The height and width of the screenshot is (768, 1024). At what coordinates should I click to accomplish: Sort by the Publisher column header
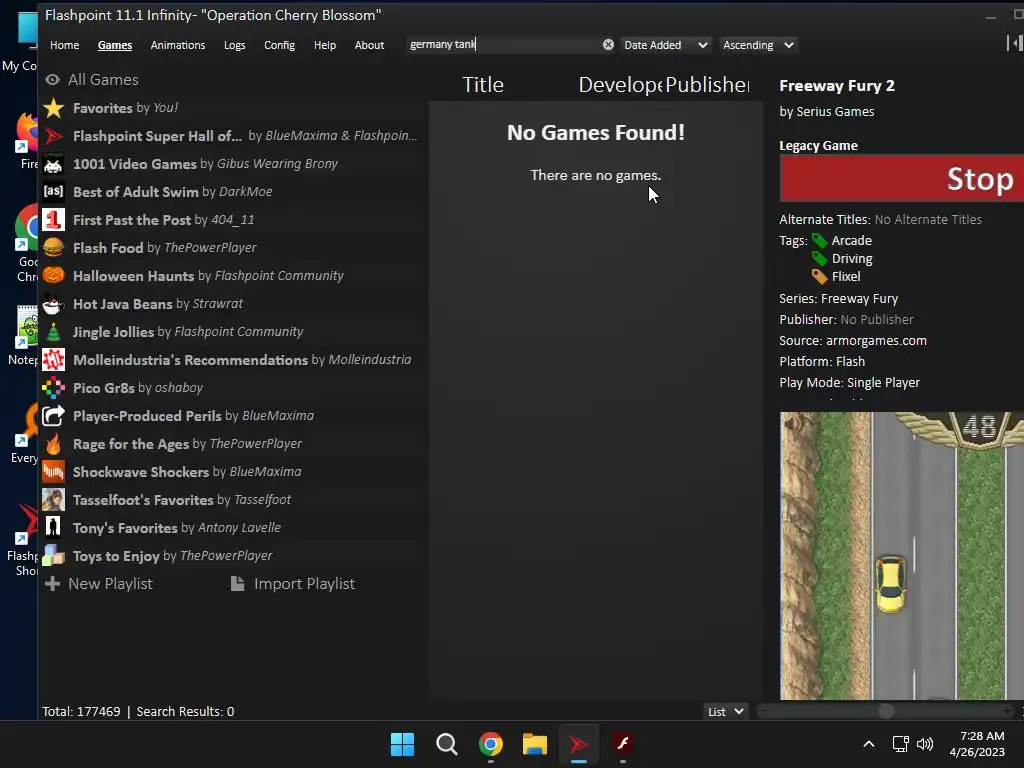(707, 85)
